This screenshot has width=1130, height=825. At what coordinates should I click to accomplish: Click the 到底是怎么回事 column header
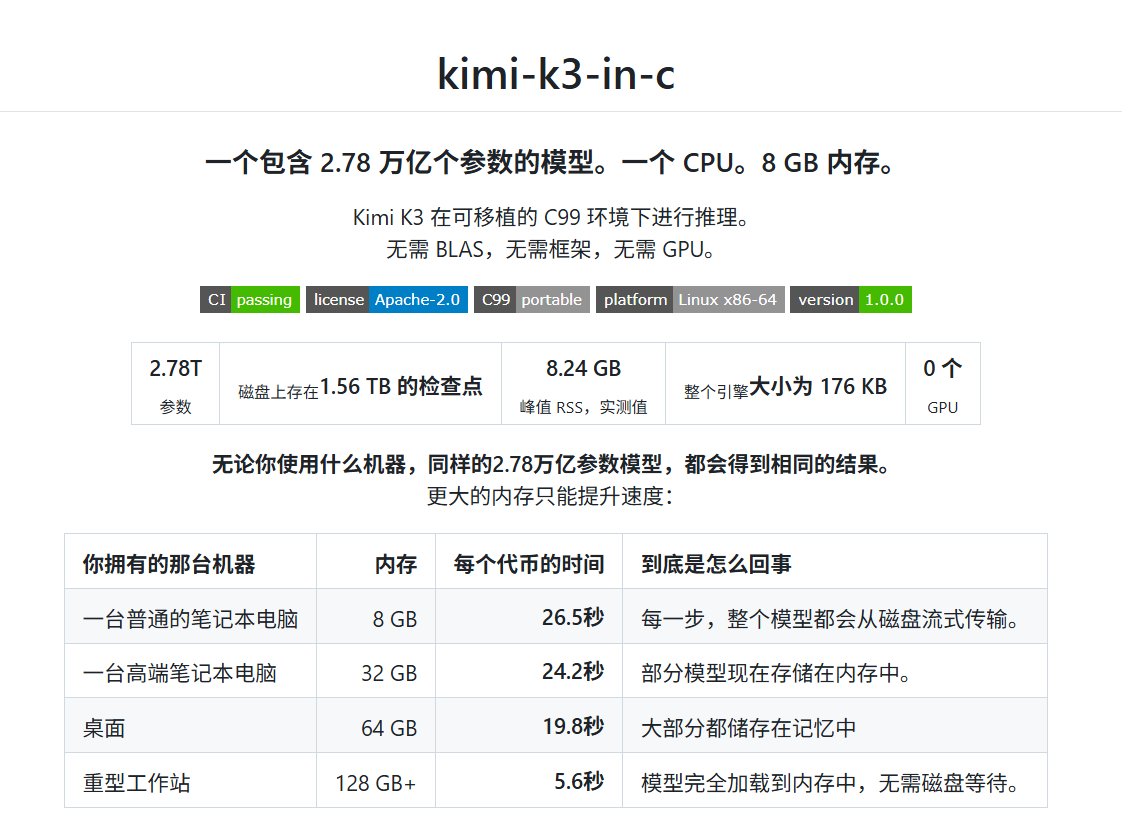click(835, 563)
